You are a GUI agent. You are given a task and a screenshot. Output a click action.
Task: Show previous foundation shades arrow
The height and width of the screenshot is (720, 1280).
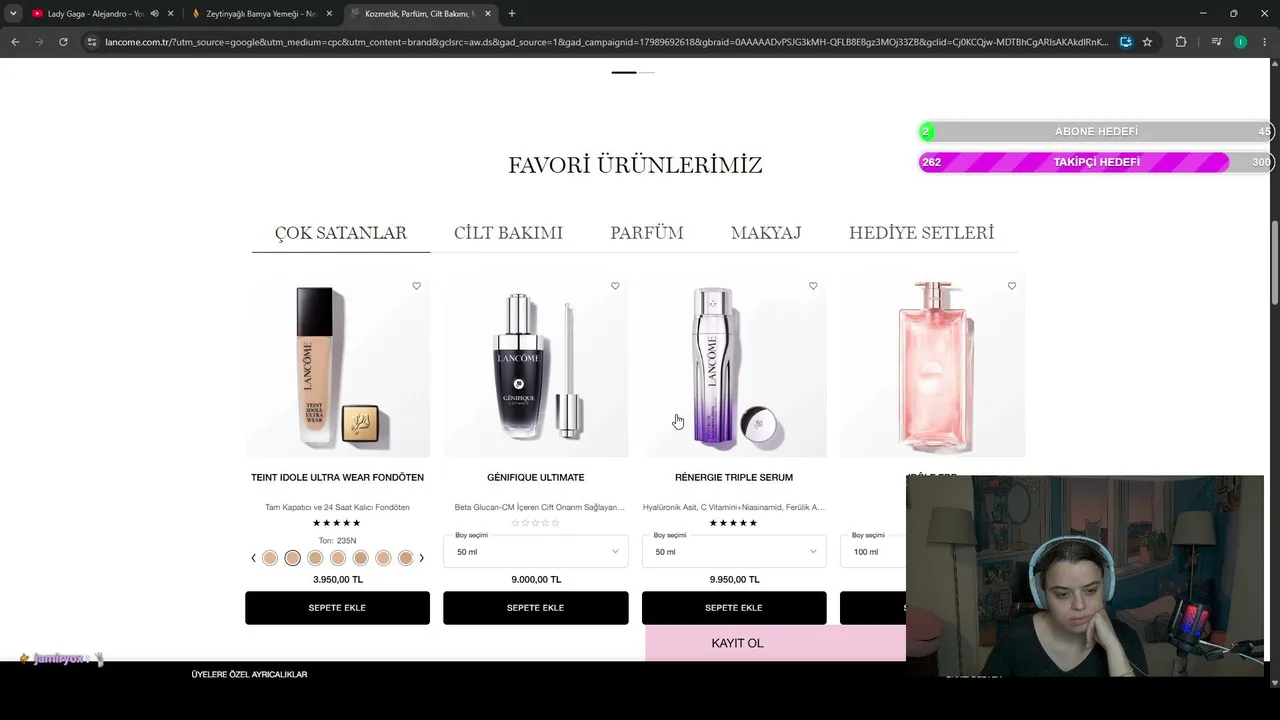tap(253, 558)
